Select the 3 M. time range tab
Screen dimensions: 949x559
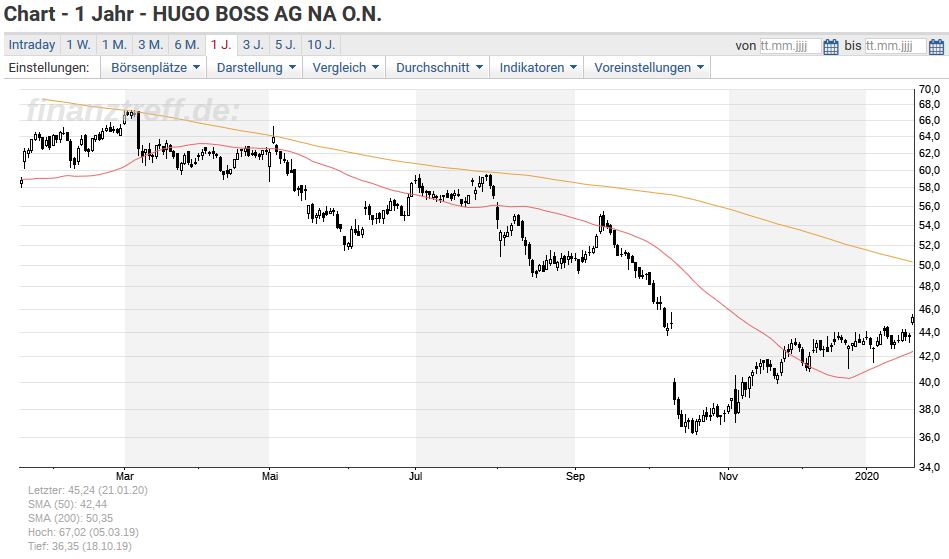[150, 45]
